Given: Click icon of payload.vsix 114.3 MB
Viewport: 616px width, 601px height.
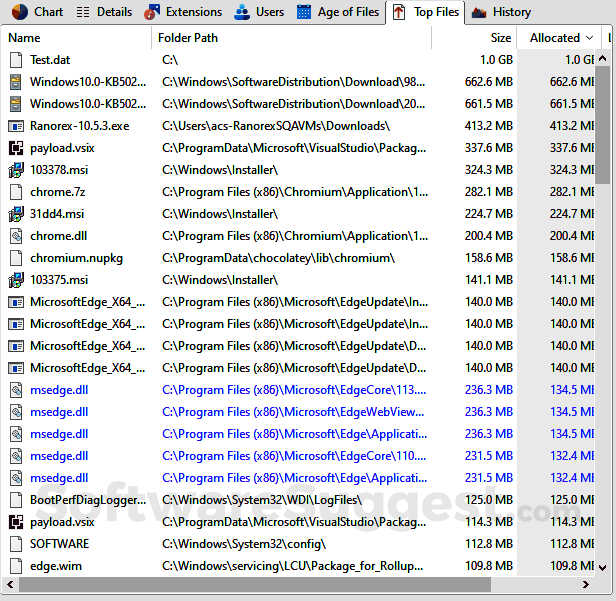Looking at the screenshot, I should click(x=16, y=522).
